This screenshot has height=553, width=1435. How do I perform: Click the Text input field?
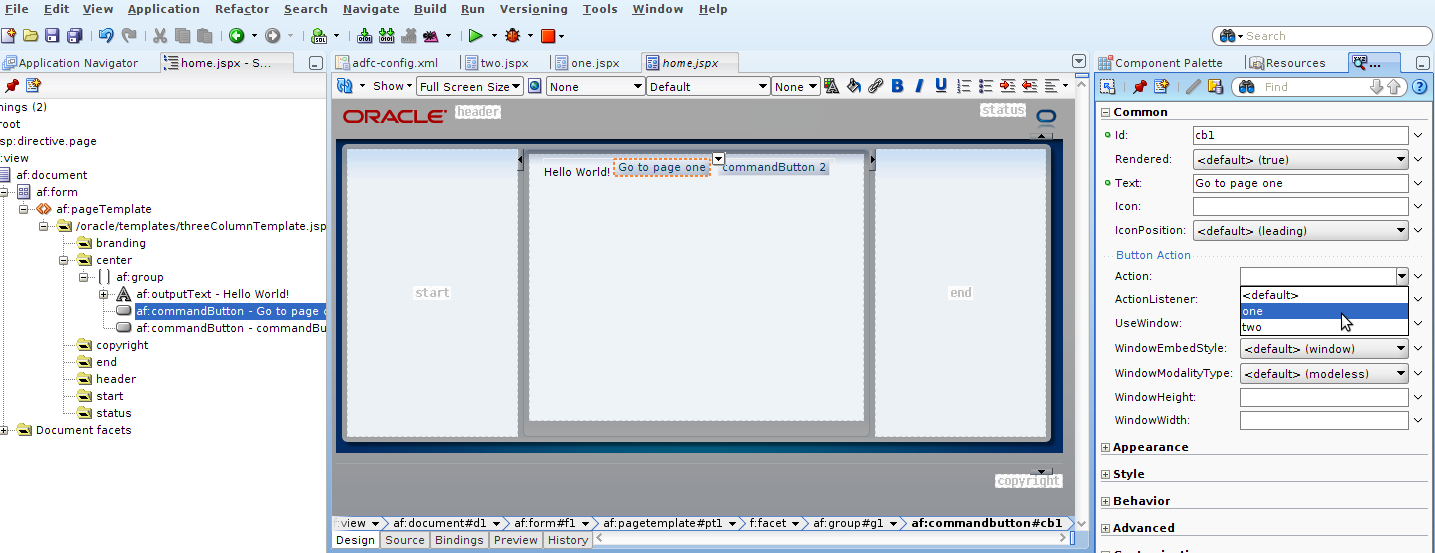[1300, 183]
